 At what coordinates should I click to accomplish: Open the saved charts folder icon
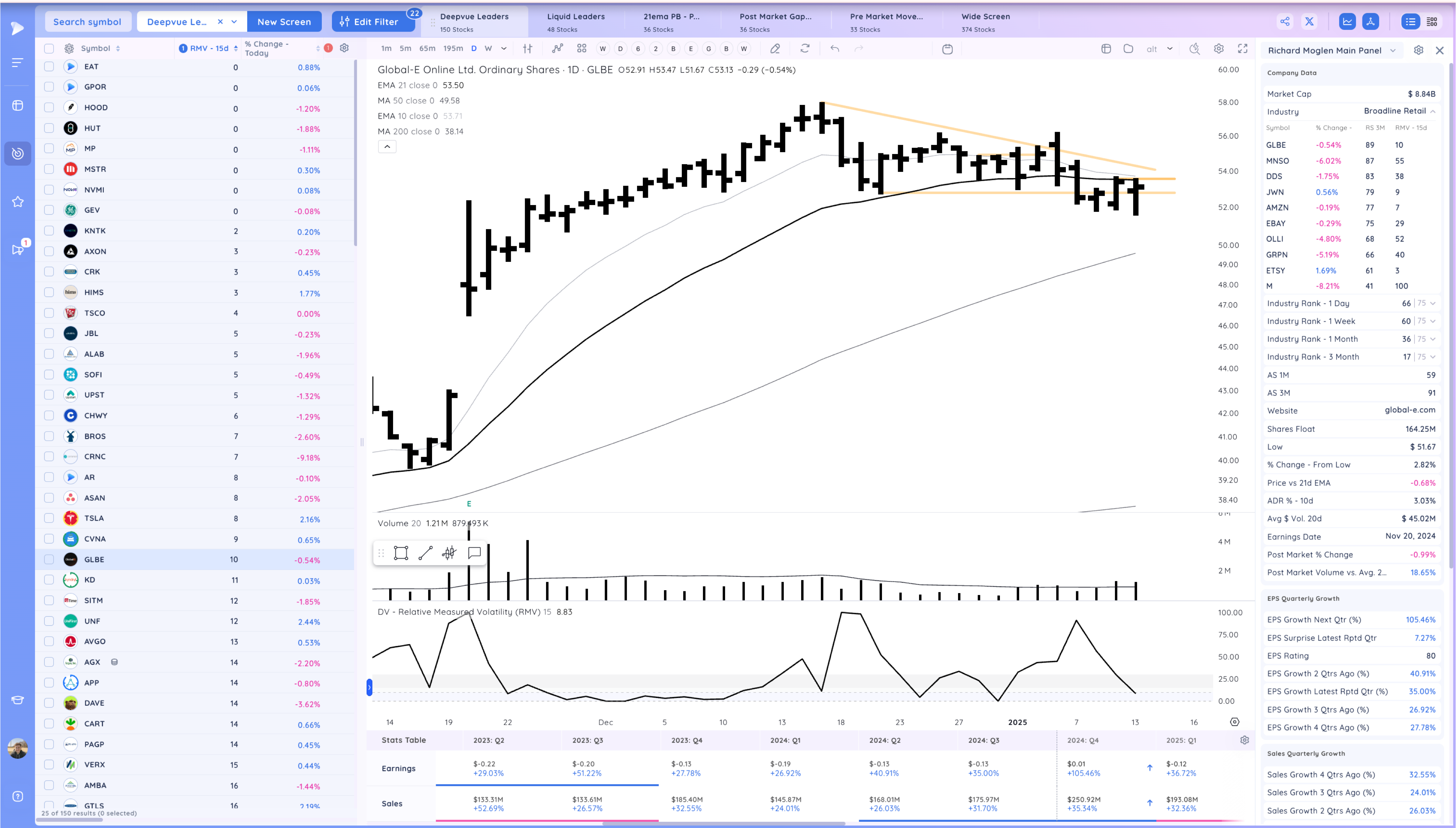point(1129,49)
